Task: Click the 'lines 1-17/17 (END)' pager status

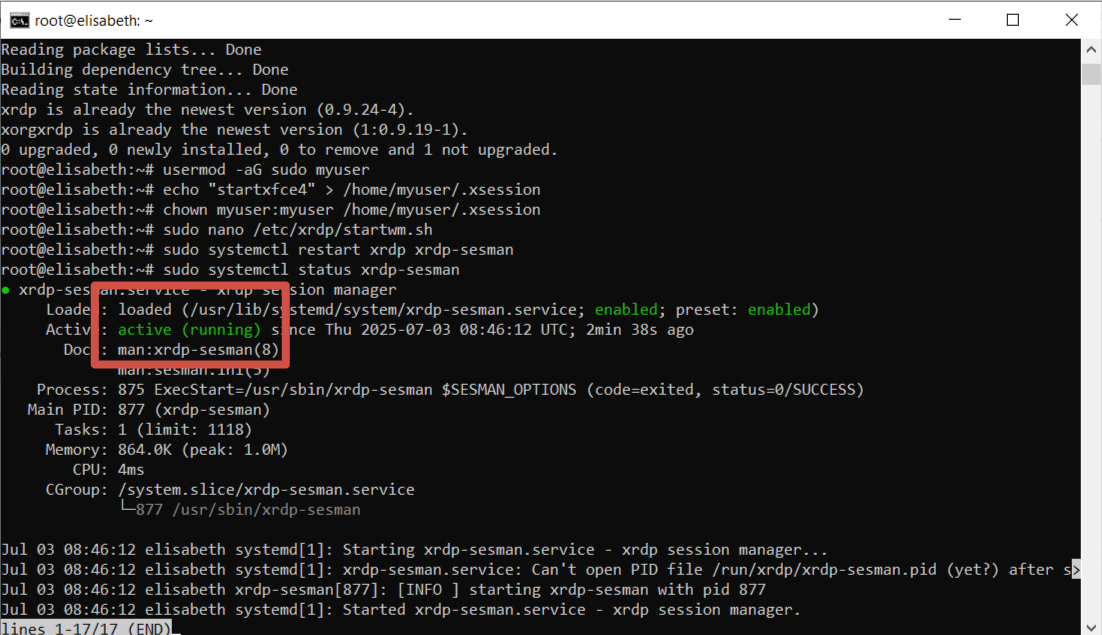Action: click(x=85, y=627)
